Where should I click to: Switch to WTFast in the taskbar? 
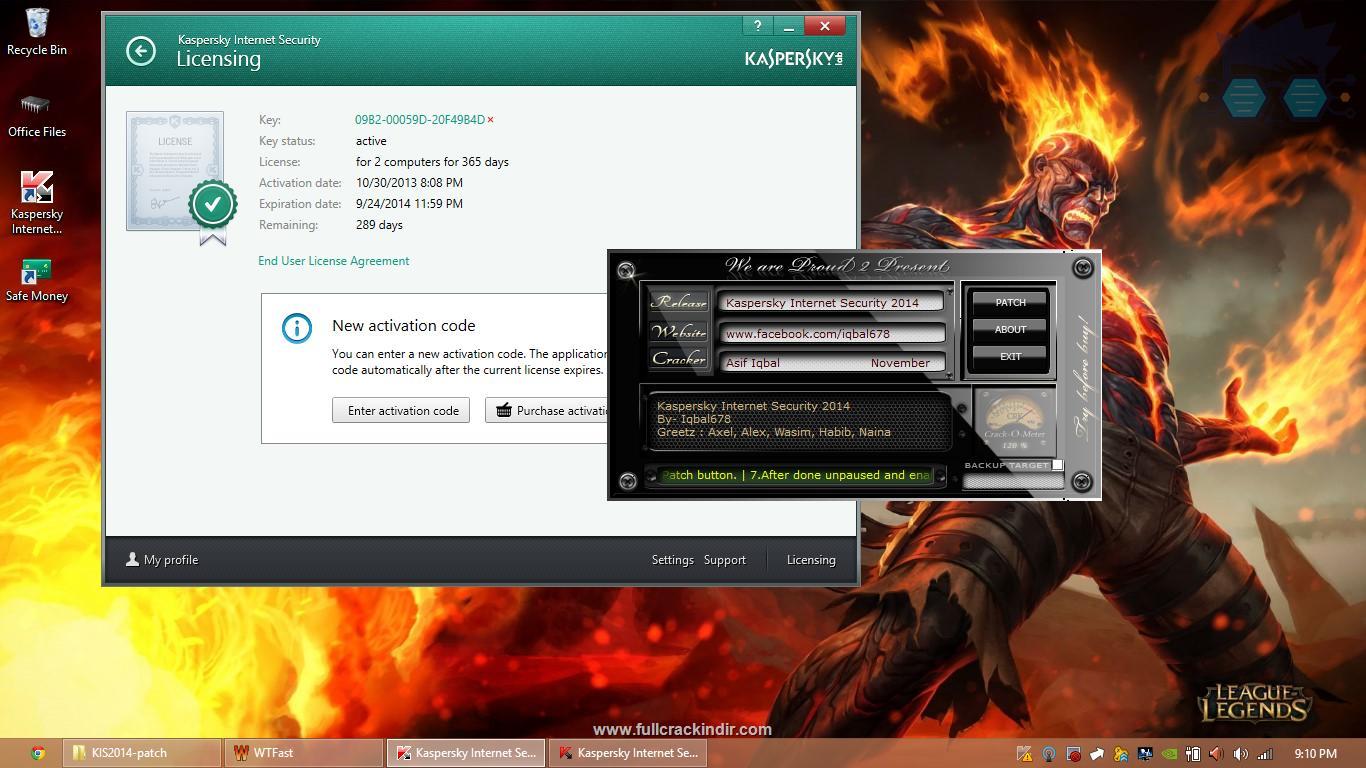click(x=304, y=753)
